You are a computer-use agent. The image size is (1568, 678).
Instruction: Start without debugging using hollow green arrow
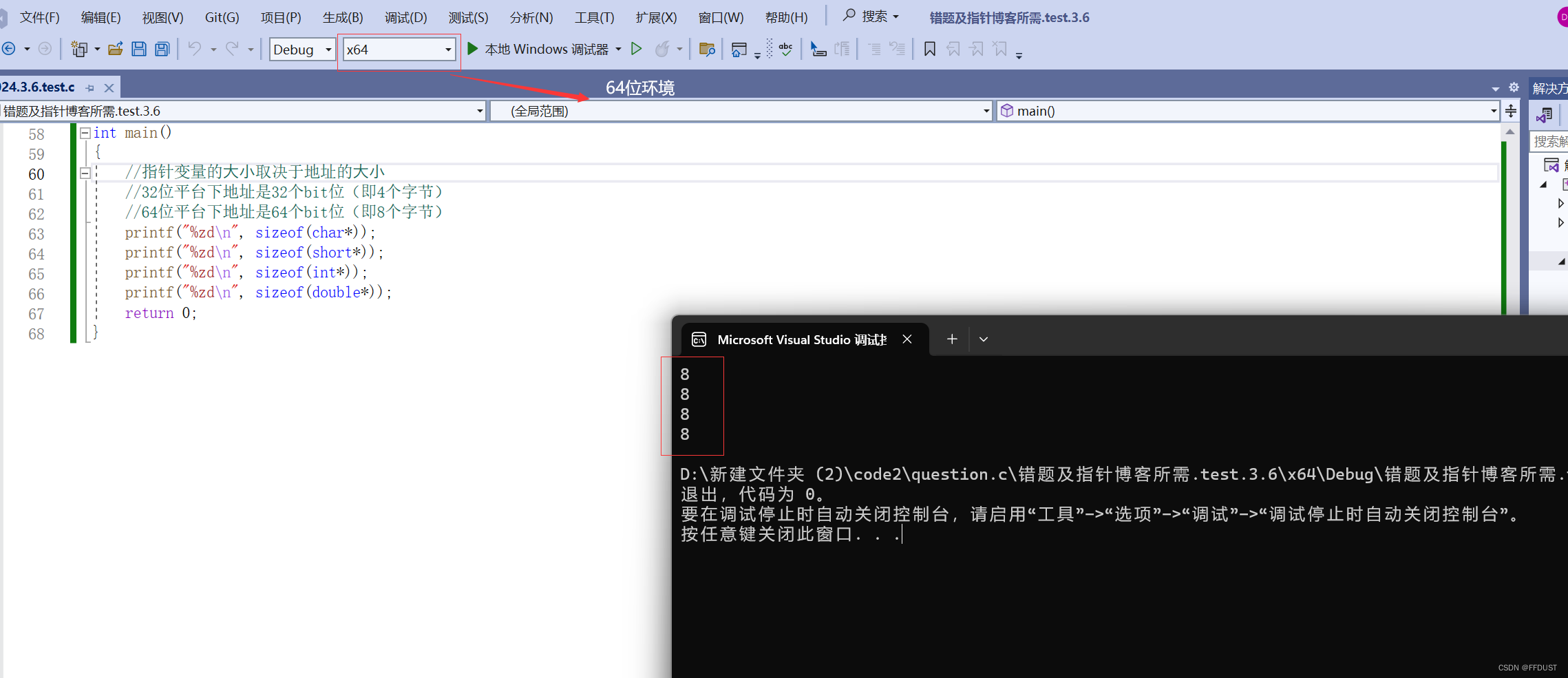(x=637, y=49)
